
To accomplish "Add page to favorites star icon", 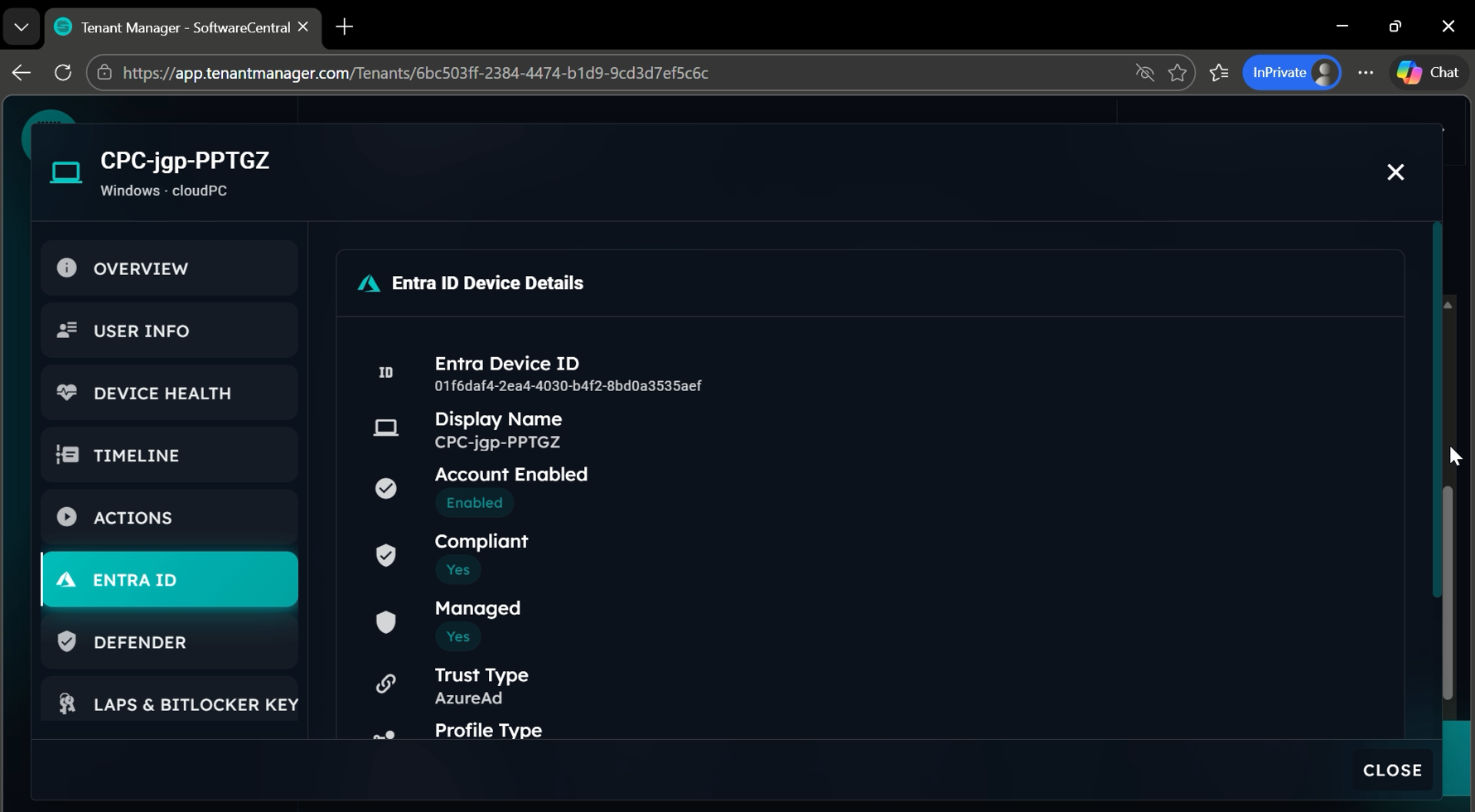I will tap(1177, 73).
